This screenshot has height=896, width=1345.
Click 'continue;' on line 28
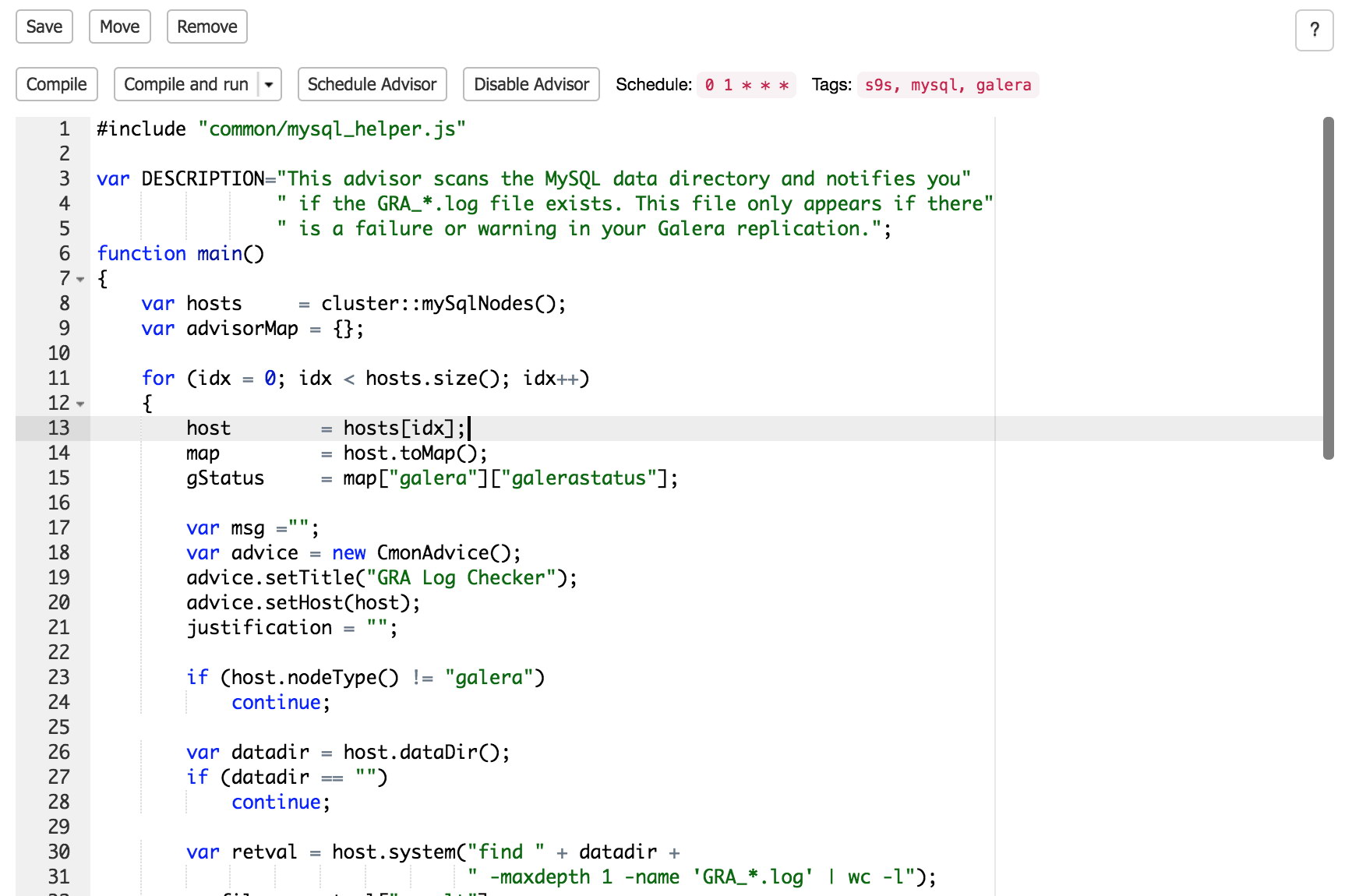(x=281, y=802)
